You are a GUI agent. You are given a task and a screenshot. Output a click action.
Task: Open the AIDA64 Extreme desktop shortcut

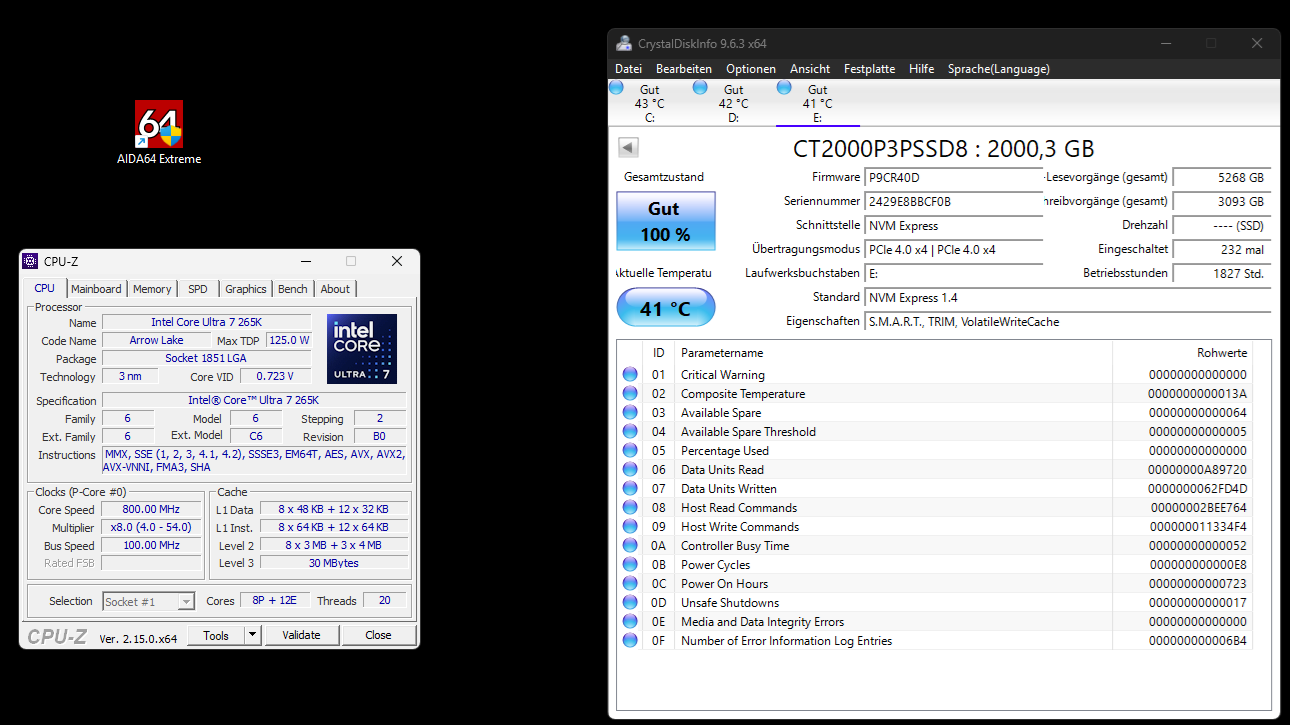pos(159,131)
